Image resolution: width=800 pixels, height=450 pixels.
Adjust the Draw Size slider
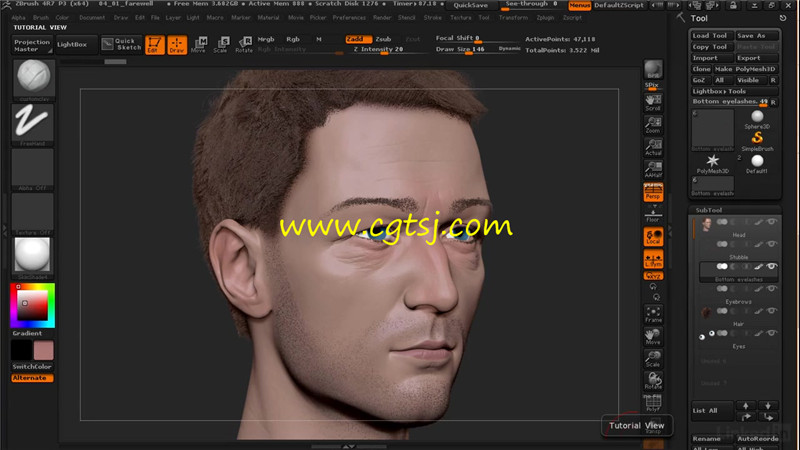[464, 49]
